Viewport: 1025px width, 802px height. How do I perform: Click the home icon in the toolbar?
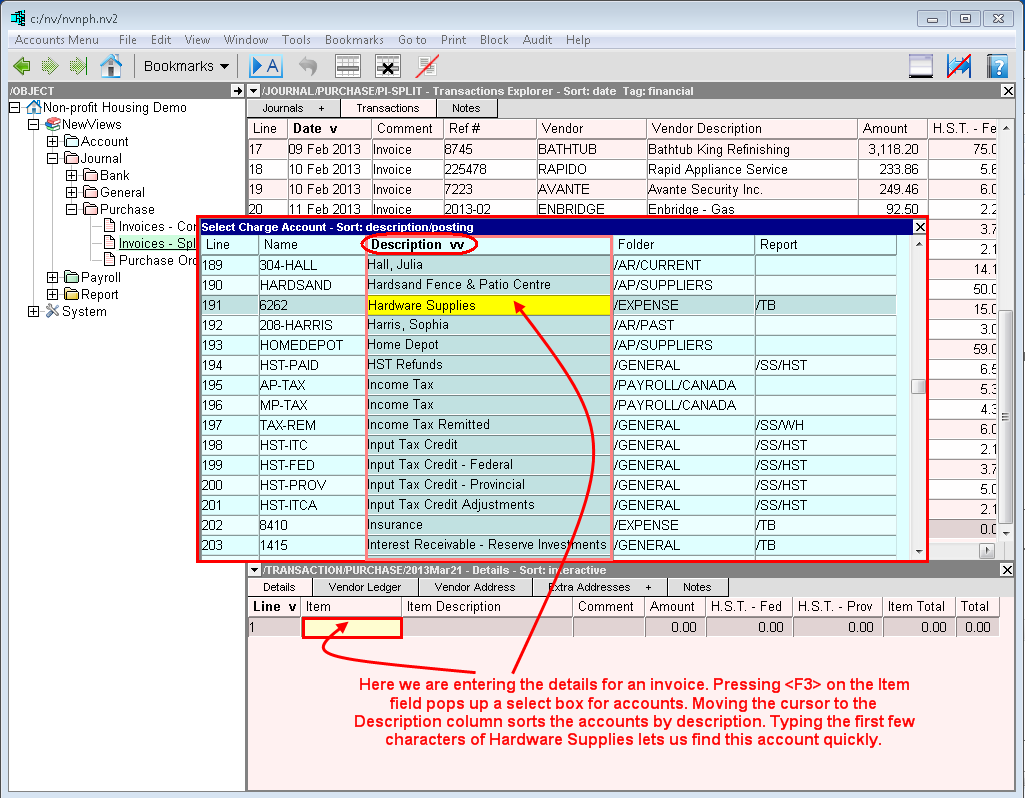point(111,67)
